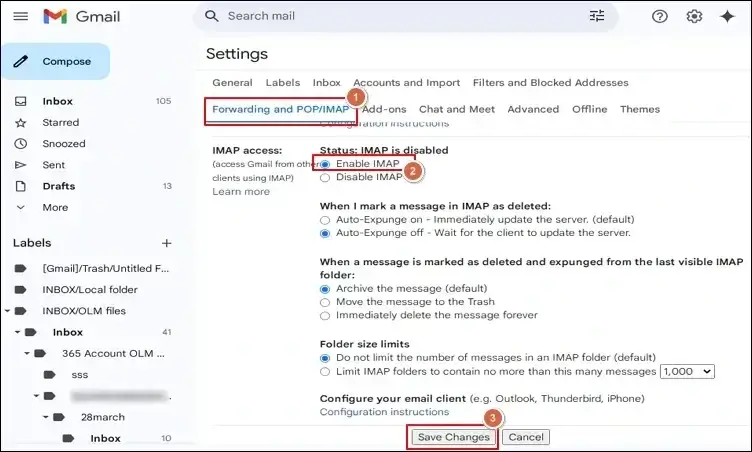Screen dimensions: 752x452
Task: Show search options filter icon
Action: coord(597,16)
